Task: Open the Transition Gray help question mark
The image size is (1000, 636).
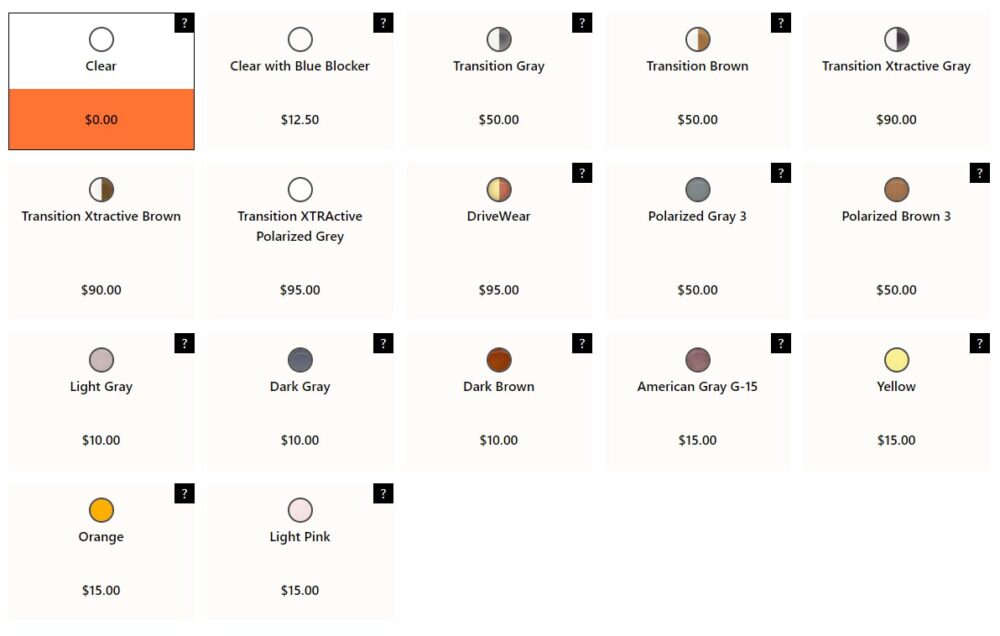Action: click(x=582, y=23)
